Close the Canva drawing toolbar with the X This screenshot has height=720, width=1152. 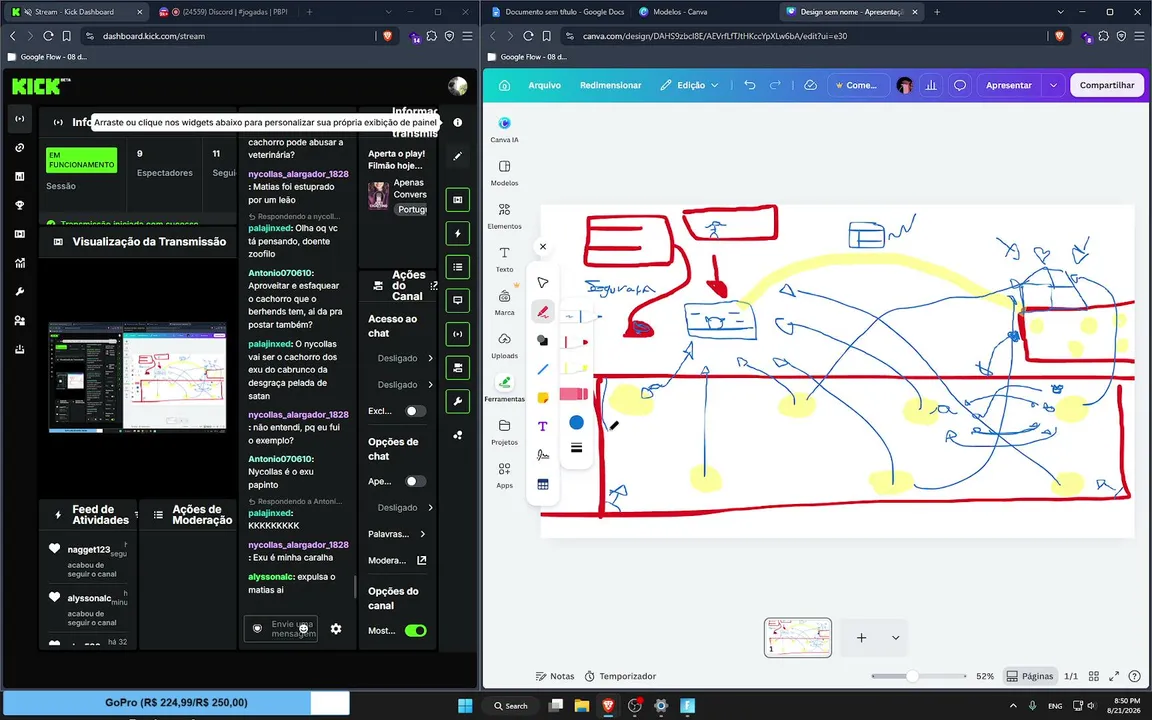tap(543, 247)
